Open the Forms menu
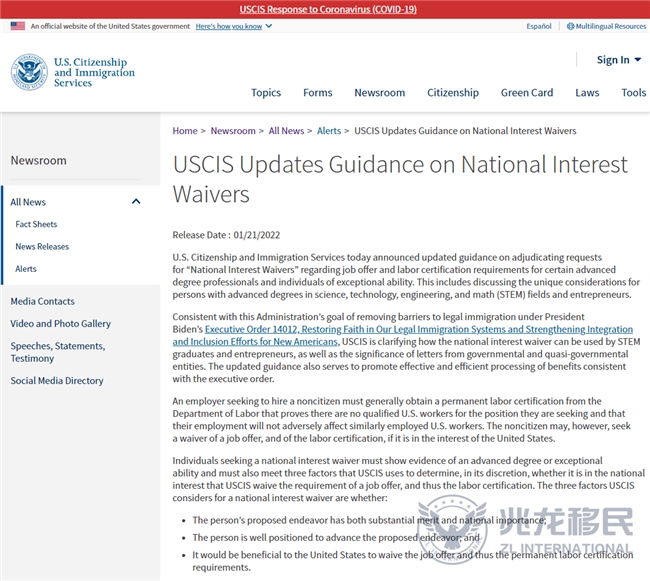This screenshot has width=650, height=581. (318, 92)
